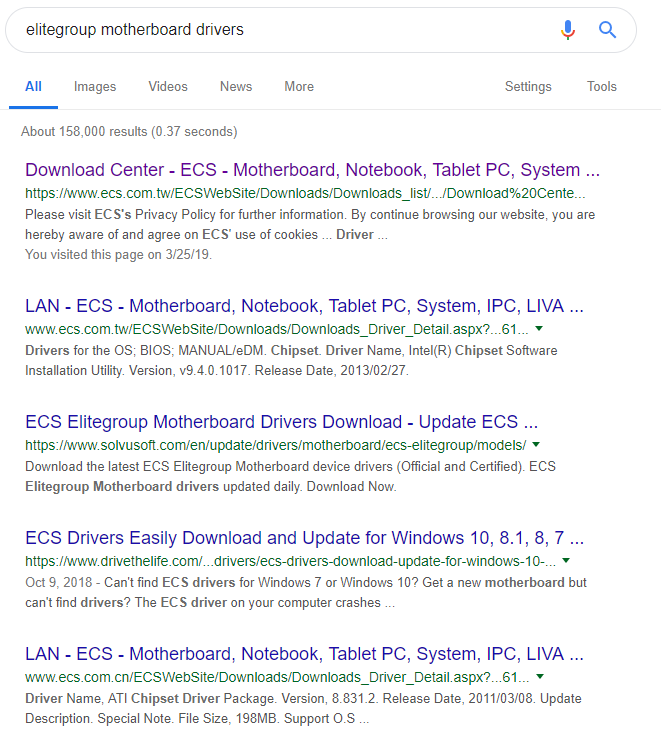Screen dimensions: 661x756
Task: Open the News tab
Action: (x=236, y=86)
